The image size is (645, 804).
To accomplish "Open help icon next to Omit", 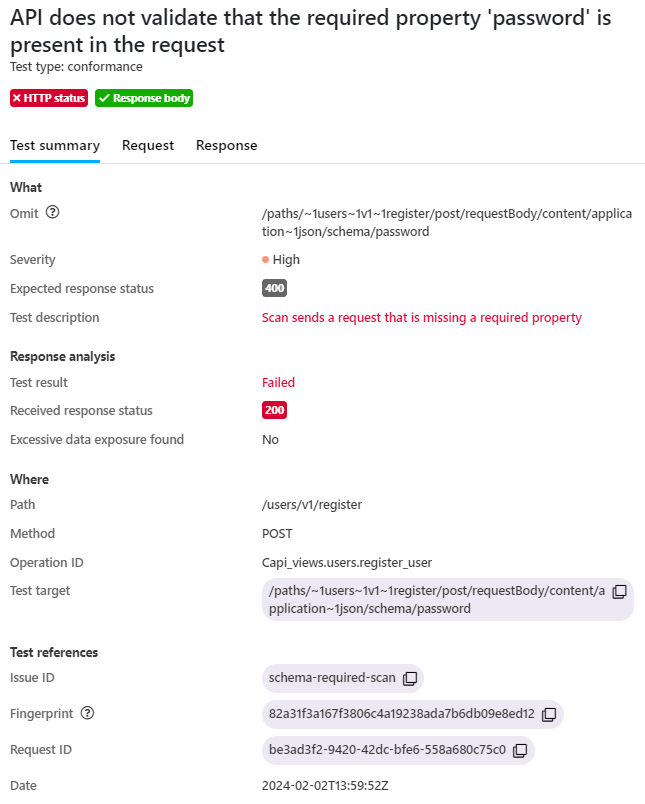I will click(53, 212).
